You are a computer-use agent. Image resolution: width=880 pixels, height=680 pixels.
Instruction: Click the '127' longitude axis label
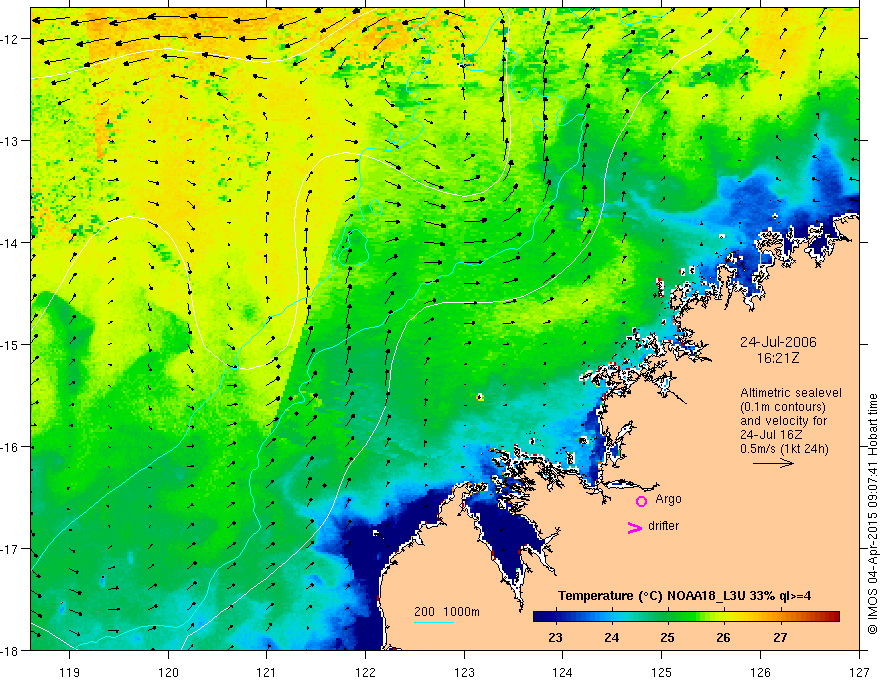[x=859, y=672]
